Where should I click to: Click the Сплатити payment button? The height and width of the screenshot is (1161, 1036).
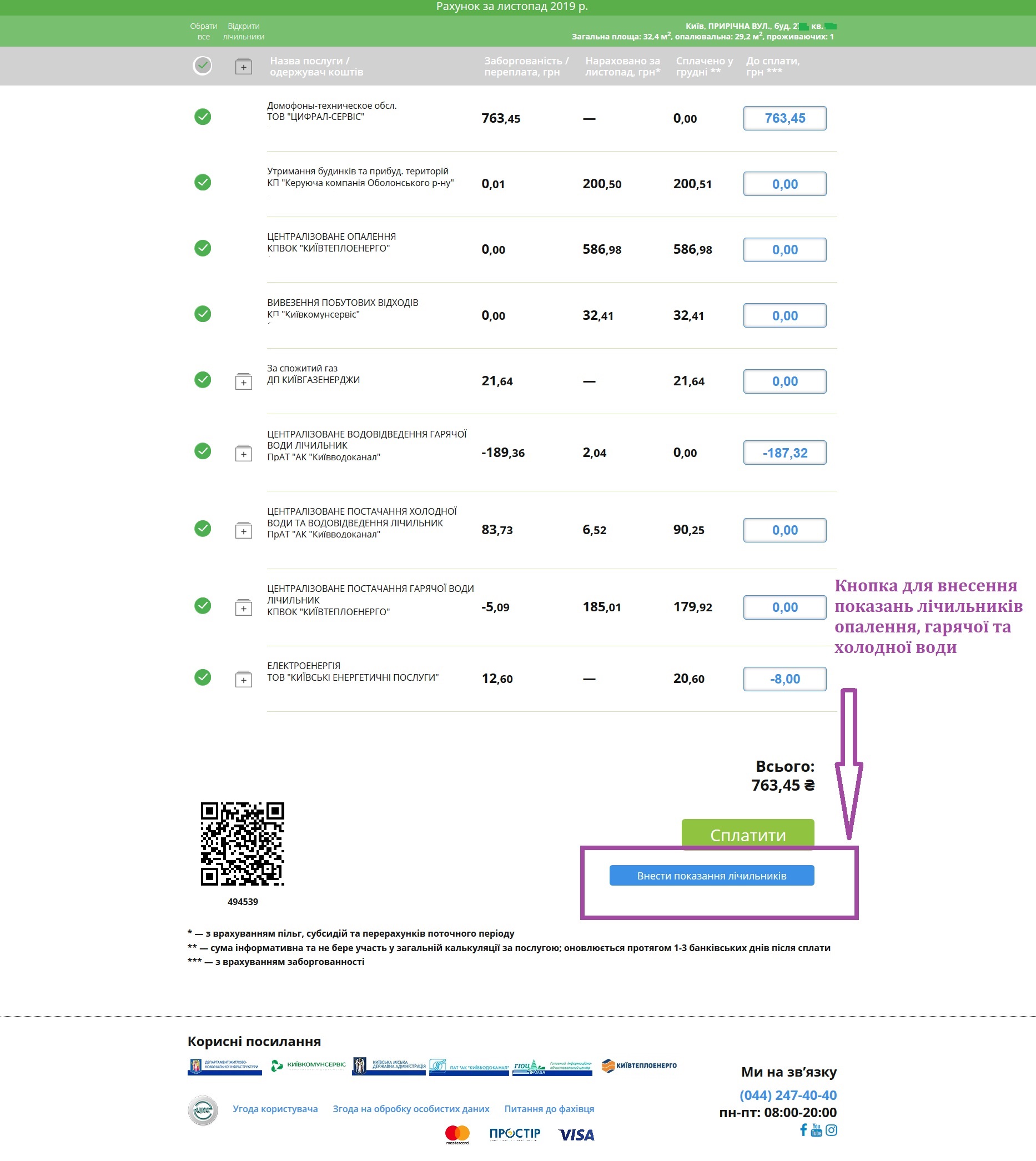(748, 834)
